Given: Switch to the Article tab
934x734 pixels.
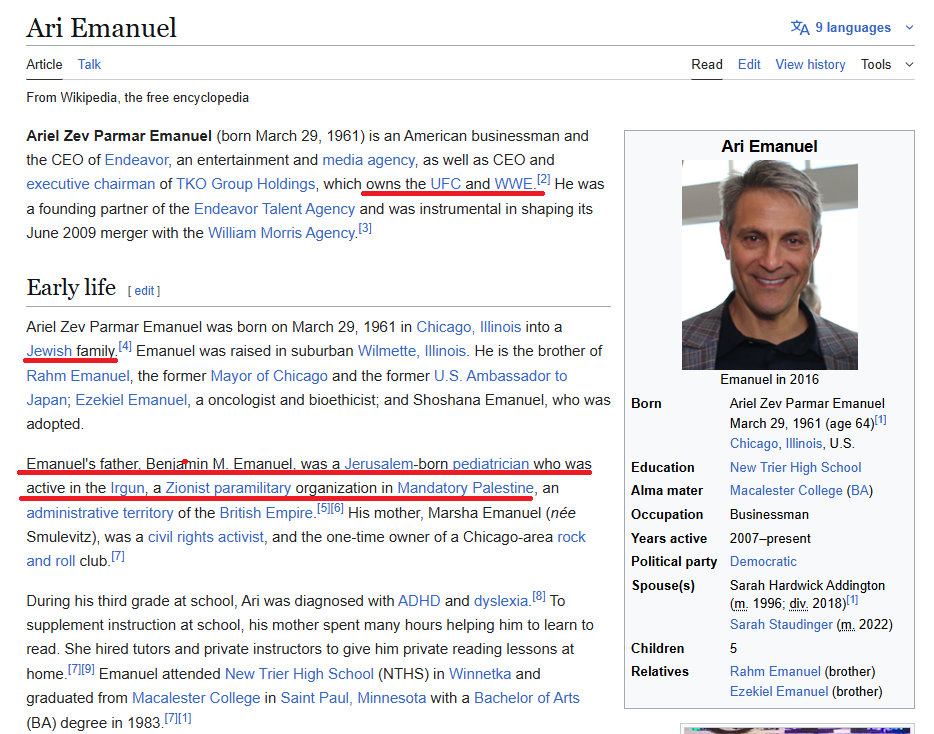Looking at the screenshot, I should point(44,64).
